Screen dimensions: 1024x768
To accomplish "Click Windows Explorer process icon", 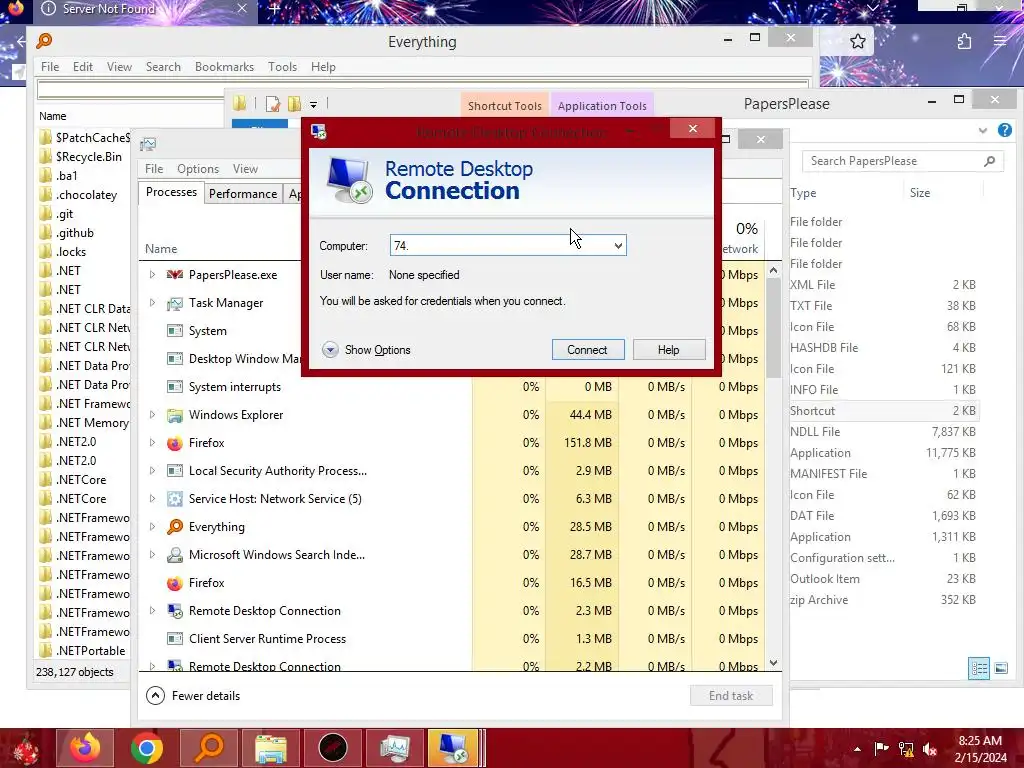I will 174,415.
